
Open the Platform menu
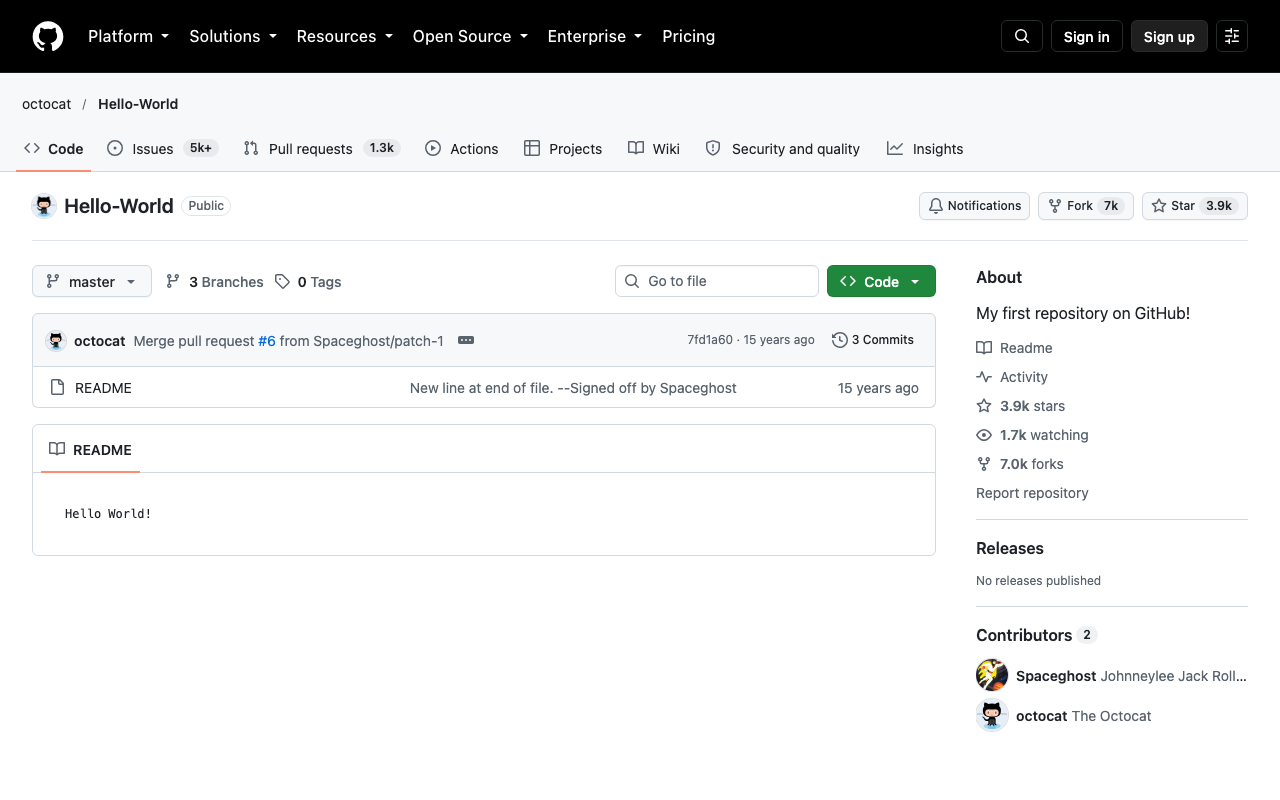pos(129,36)
